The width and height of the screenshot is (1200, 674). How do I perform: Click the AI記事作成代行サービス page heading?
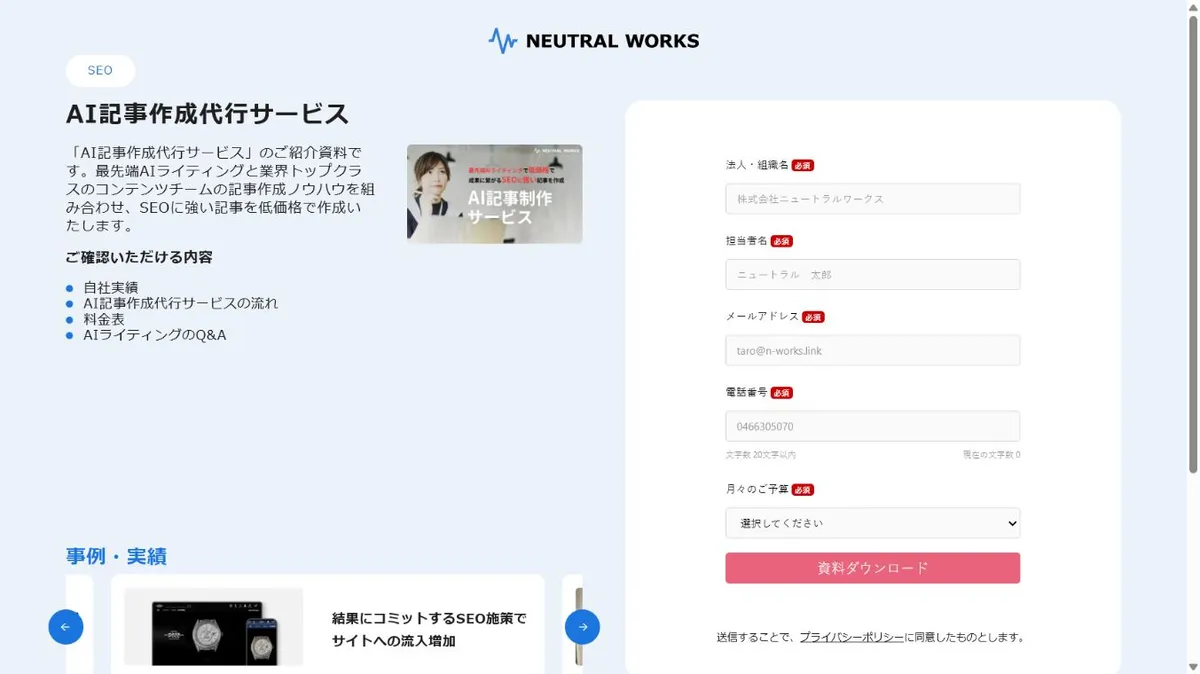[x=208, y=114]
